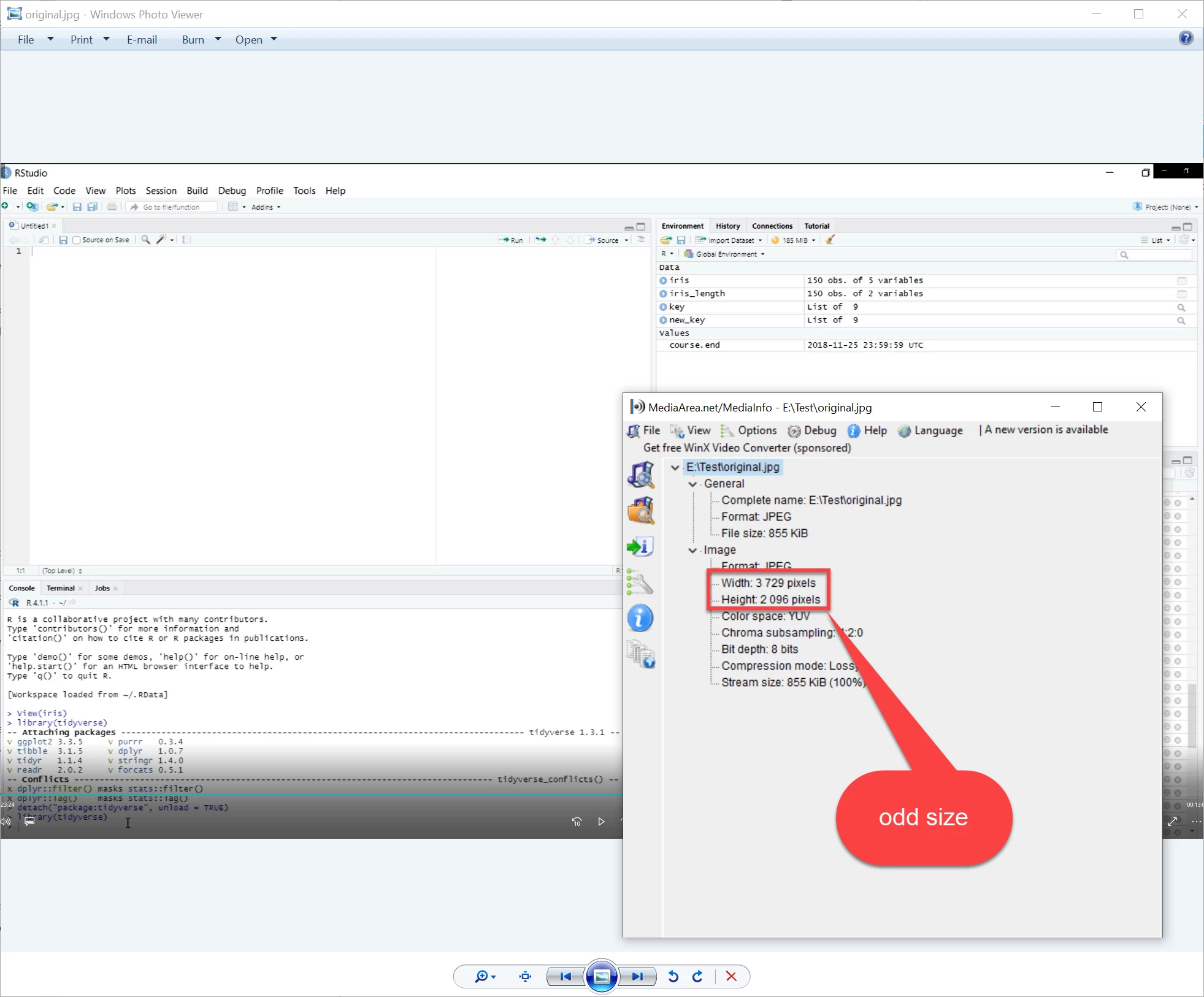Viewport: 1204px width, 997px height.
Task: Toggle Source on Save checkbox
Action: pos(77,240)
